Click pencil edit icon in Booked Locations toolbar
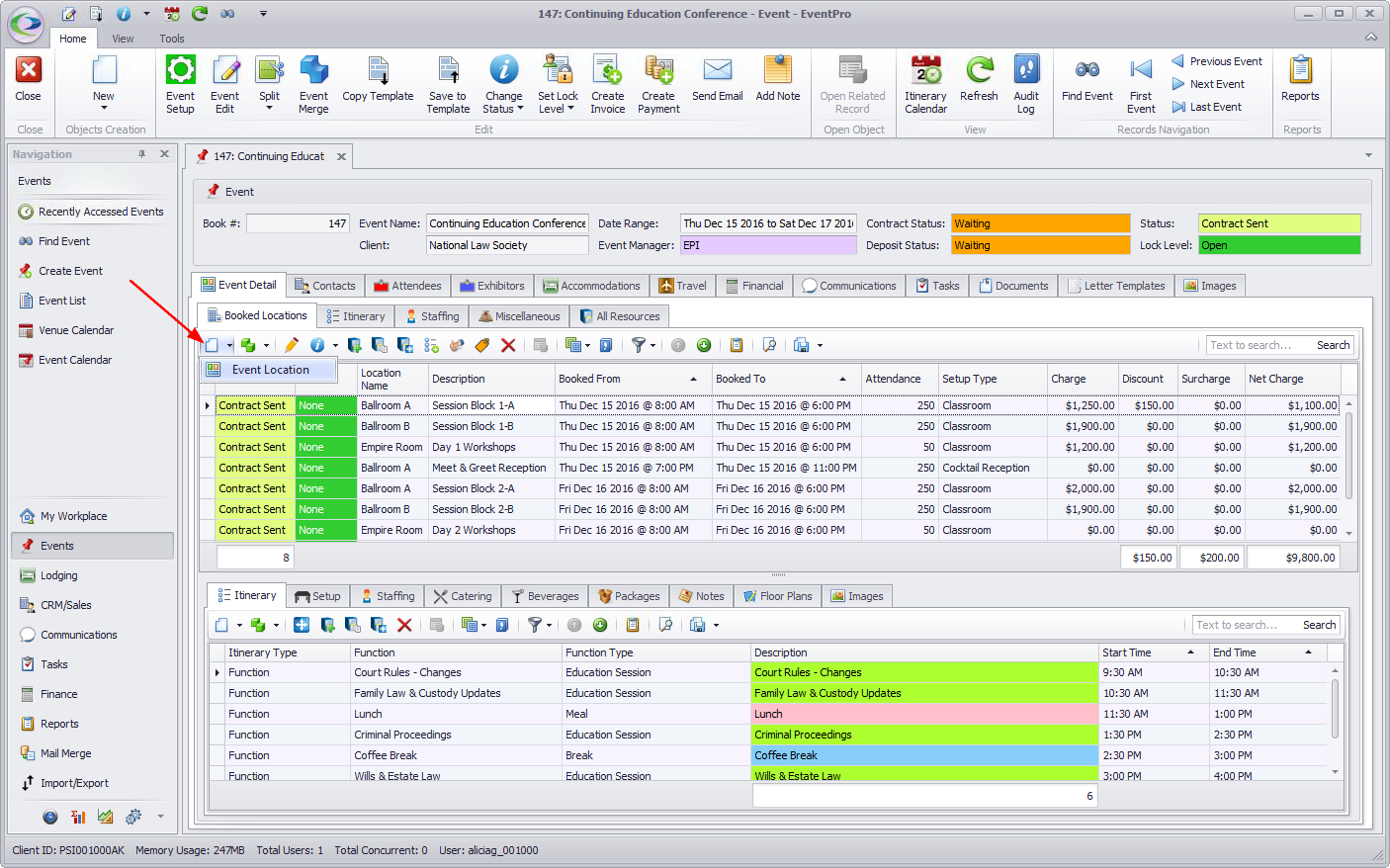The height and width of the screenshot is (868, 1390). pos(291,345)
